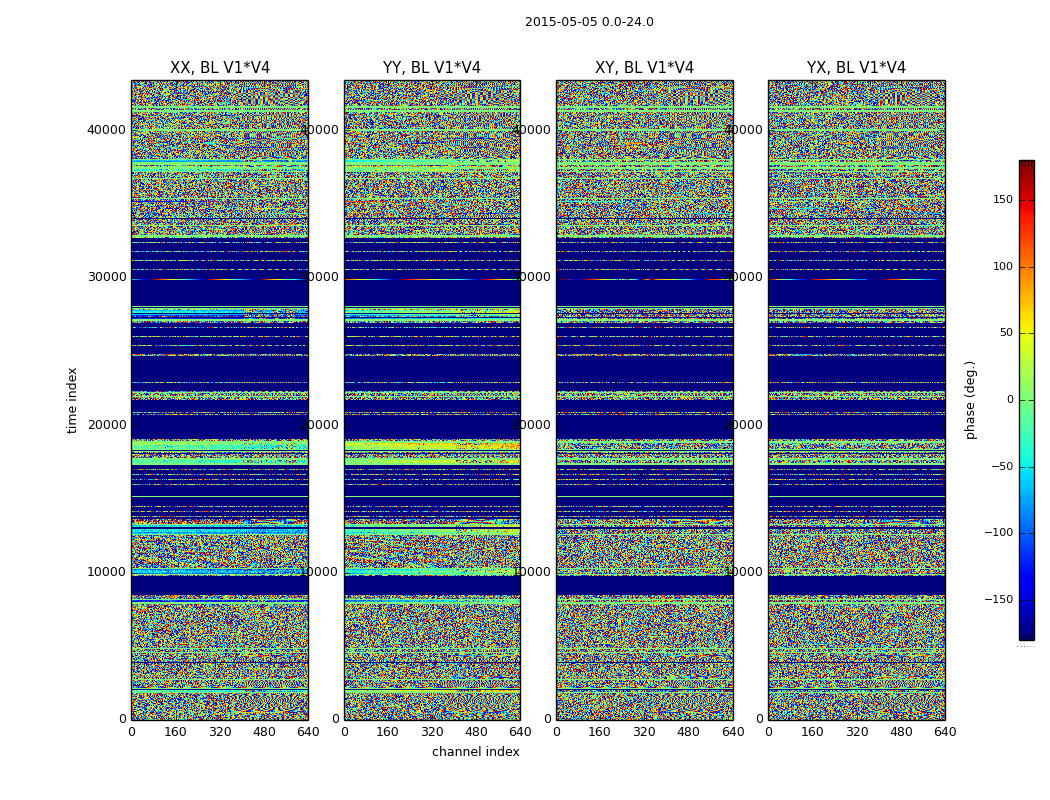
Task: Click the colorbar tick label −150
Action: (998, 599)
